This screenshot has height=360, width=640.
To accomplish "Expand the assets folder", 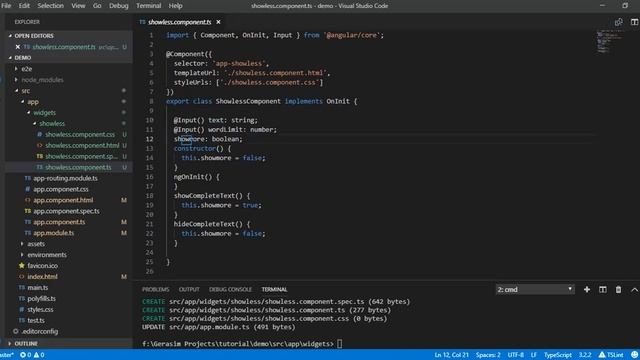I will 36,244.
